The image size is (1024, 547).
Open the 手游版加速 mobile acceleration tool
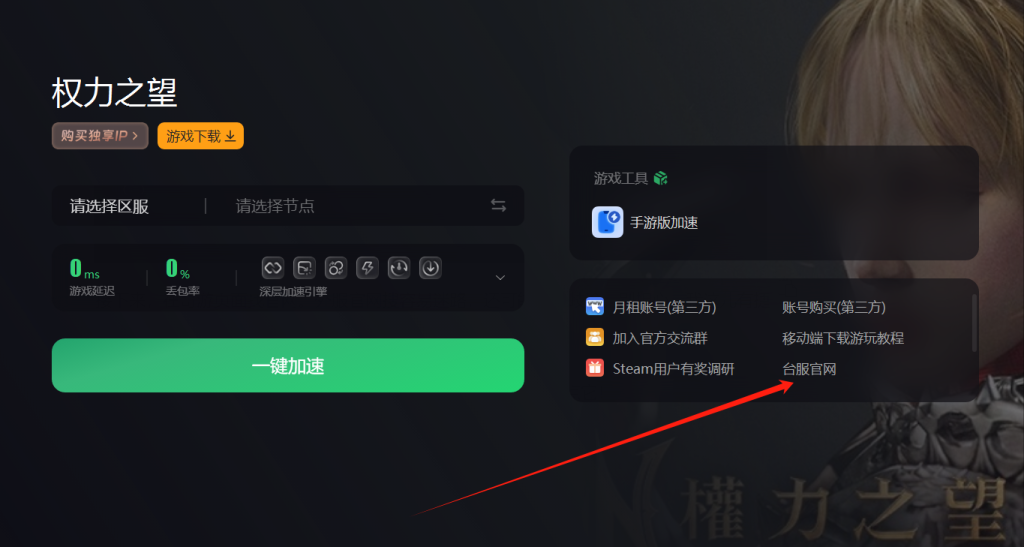pyautogui.click(x=645, y=223)
